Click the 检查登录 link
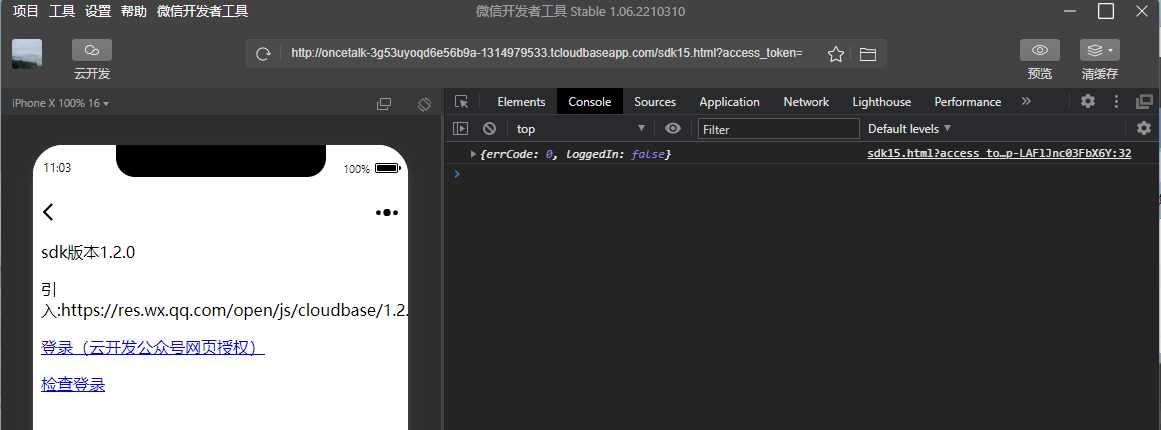Image resolution: width=1161 pixels, height=430 pixels. click(73, 384)
